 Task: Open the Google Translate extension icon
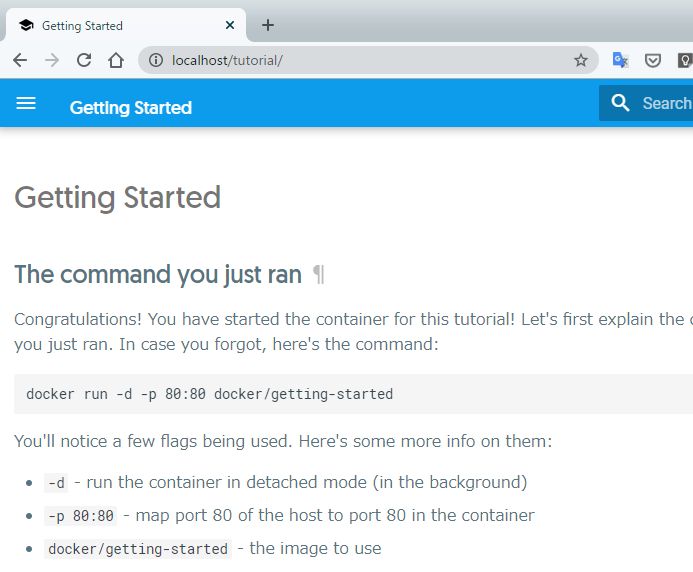[620, 60]
